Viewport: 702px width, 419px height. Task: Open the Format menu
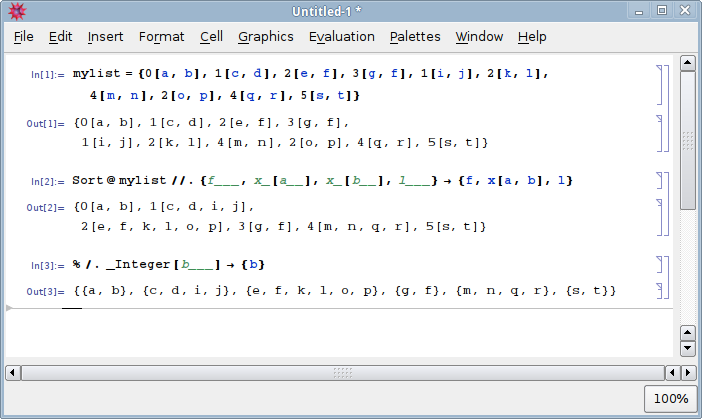(161, 37)
